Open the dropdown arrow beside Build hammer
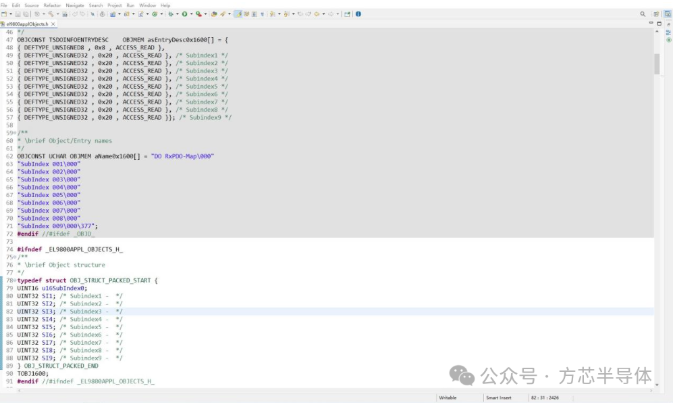The width and height of the screenshot is (679, 404). click(x=57, y=14)
